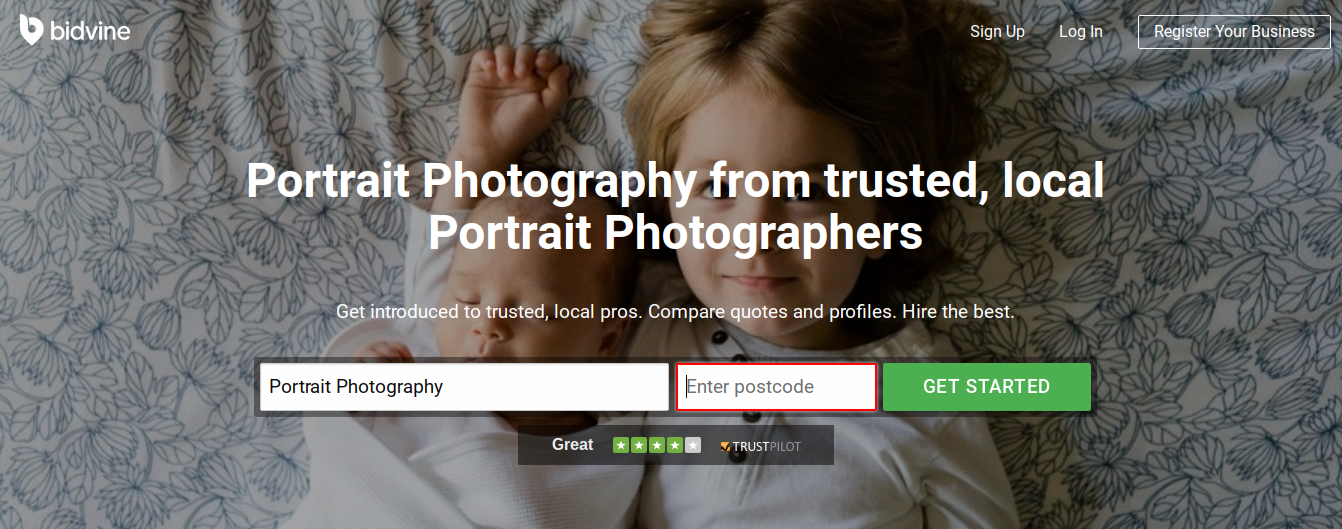
Task: Click the bidvine logo icon
Action: (x=30, y=29)
